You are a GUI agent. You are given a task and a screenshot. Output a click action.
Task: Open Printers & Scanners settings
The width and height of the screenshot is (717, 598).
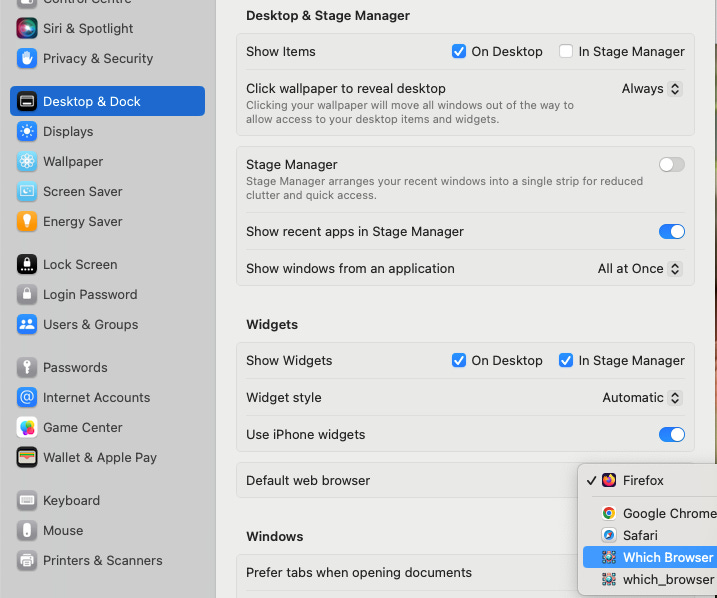(x=102, y=561)
